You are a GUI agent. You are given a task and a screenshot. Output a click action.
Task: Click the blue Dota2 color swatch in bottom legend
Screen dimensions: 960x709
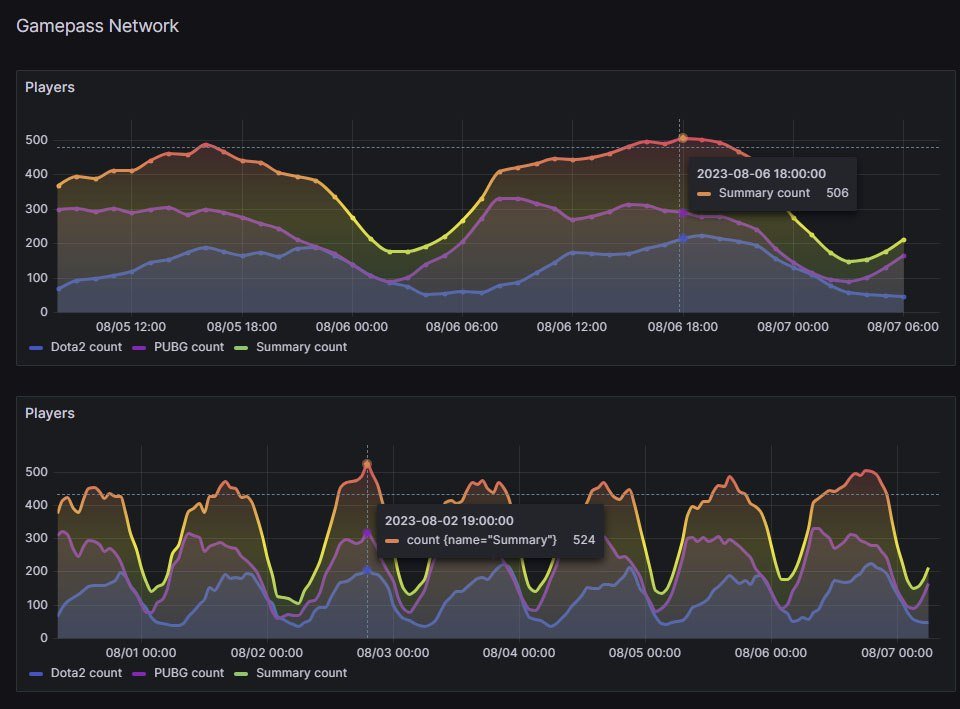(36, 673)
